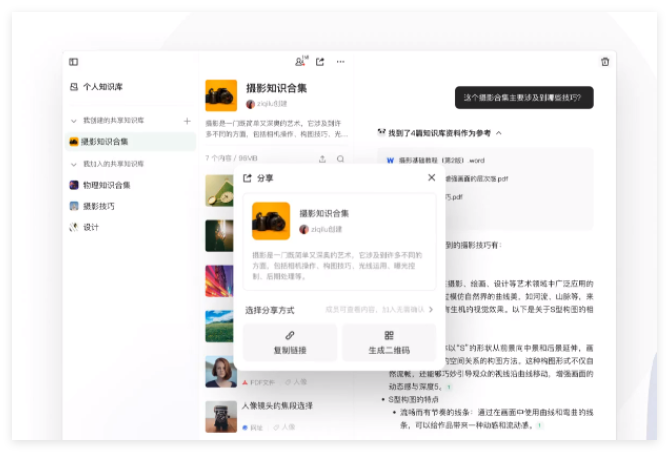Viewport: 669px width, 452px height.
Task: Click the QR code icon above 生成二维码
Action: click(x=389, y=335)
